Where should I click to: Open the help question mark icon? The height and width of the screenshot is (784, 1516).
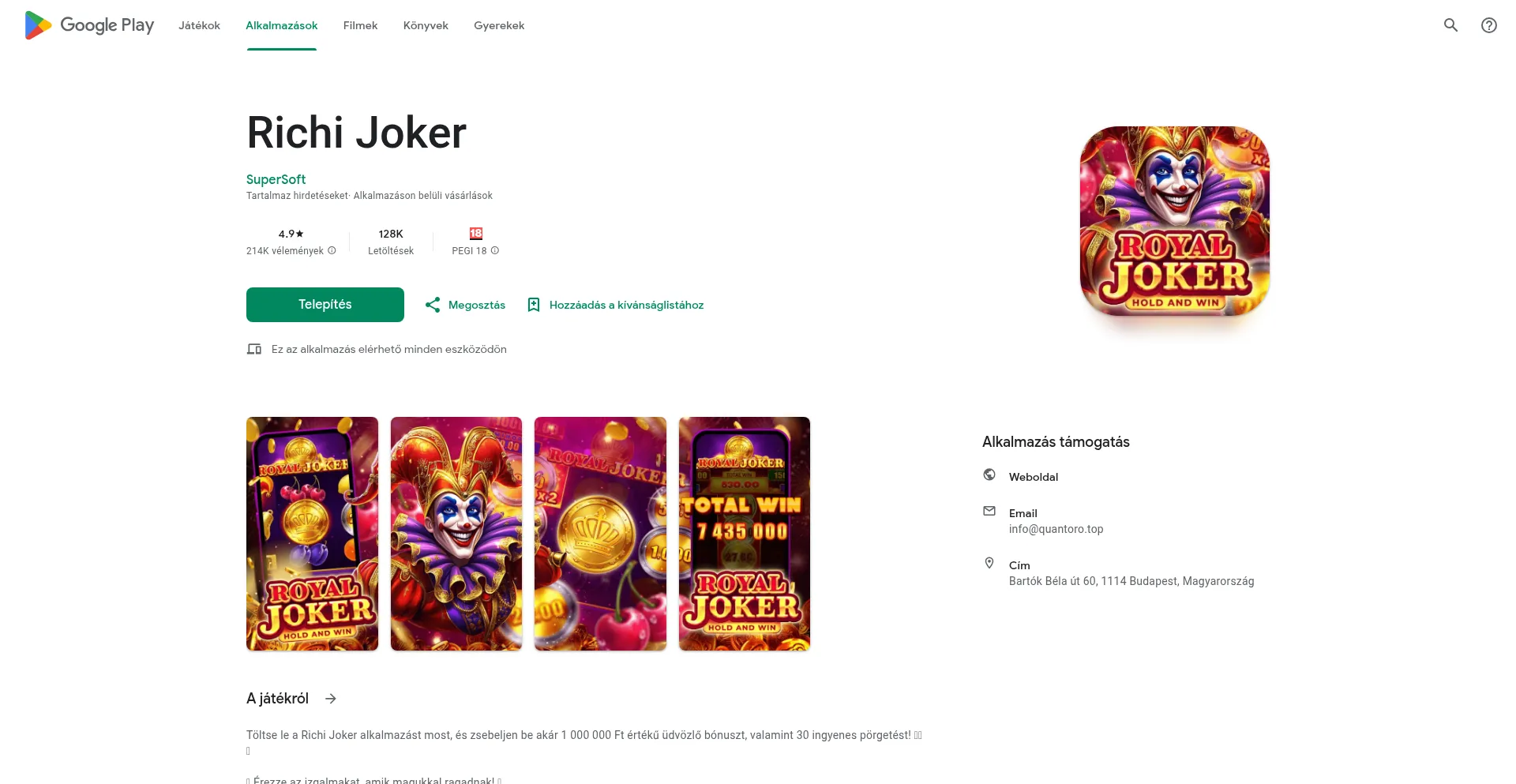pyautogui.click(x=1488, y=25)
